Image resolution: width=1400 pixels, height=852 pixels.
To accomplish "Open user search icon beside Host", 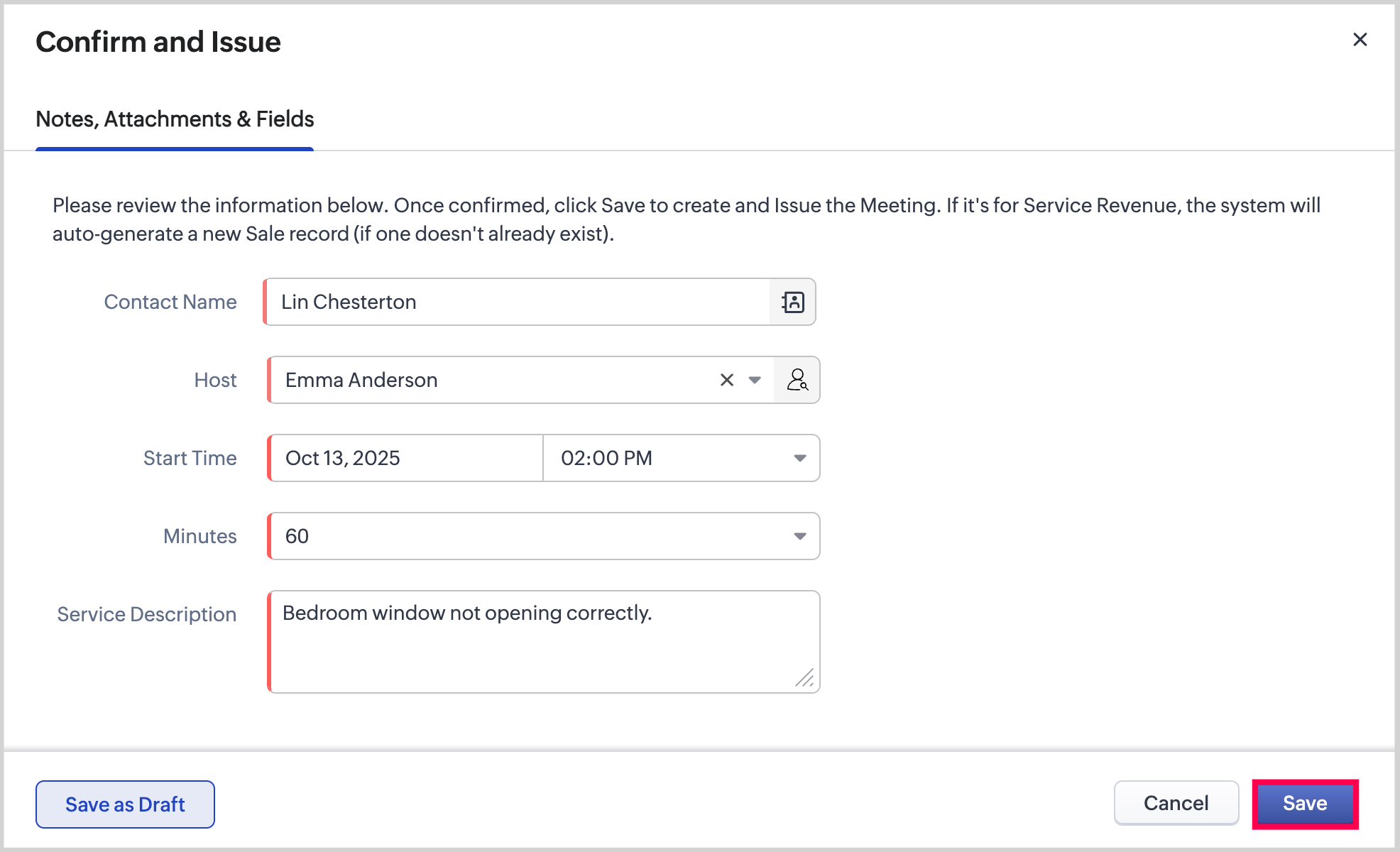I will [x=797, y=381].
